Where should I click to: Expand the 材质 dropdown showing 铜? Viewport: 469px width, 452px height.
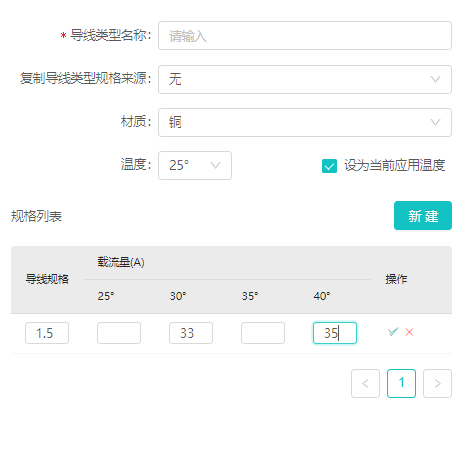click(305, 122)
